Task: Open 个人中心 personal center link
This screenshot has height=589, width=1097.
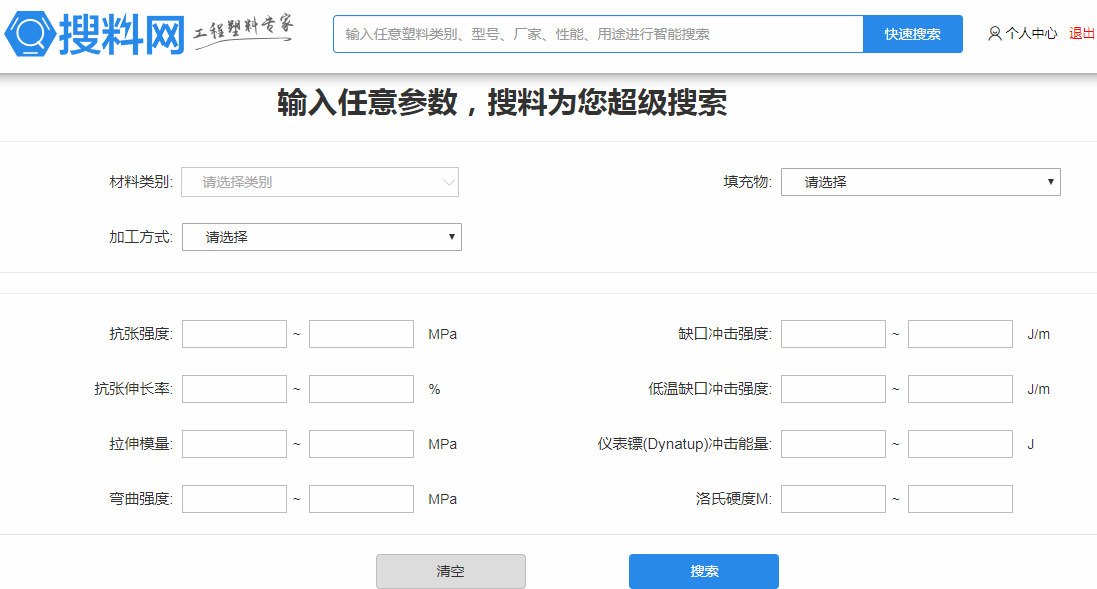Action: pos(1031,33)
